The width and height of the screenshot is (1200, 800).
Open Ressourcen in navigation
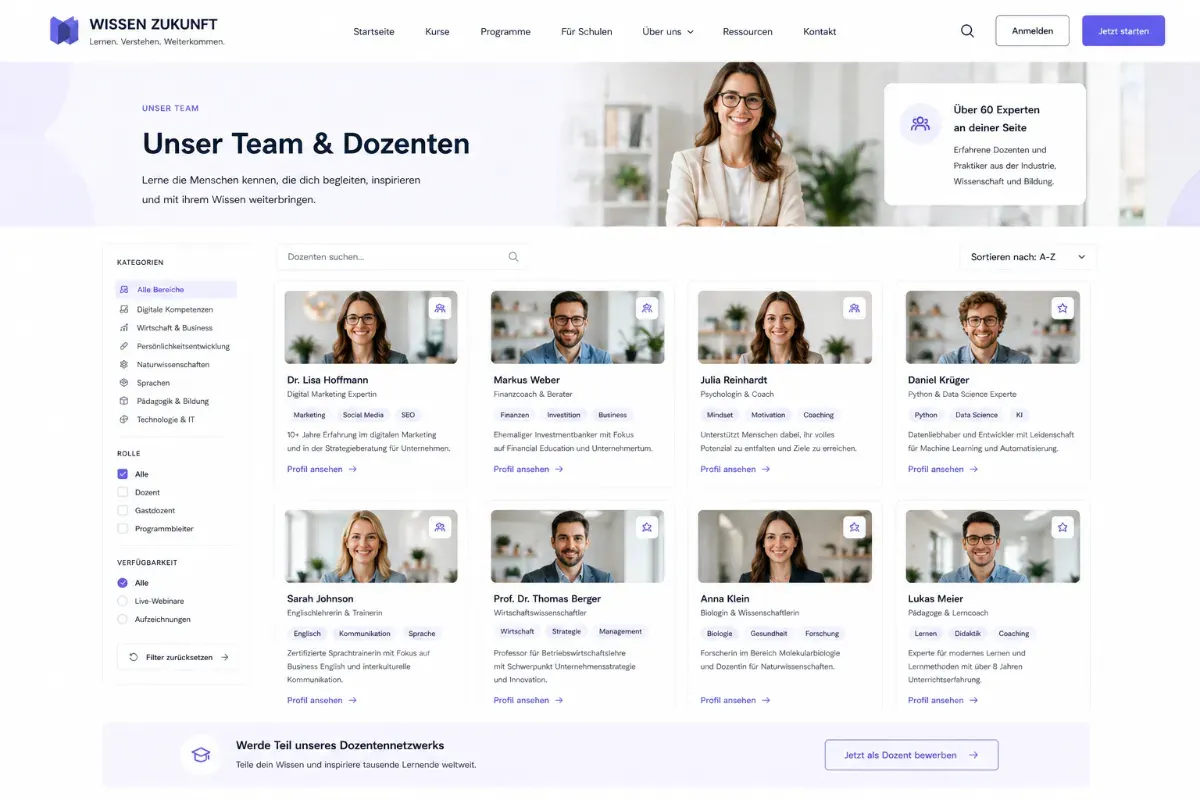(748, 31)
